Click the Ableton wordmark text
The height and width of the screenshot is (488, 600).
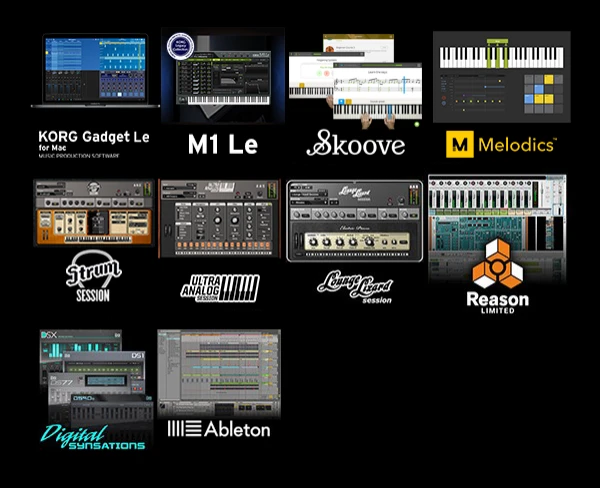(237, 429)
